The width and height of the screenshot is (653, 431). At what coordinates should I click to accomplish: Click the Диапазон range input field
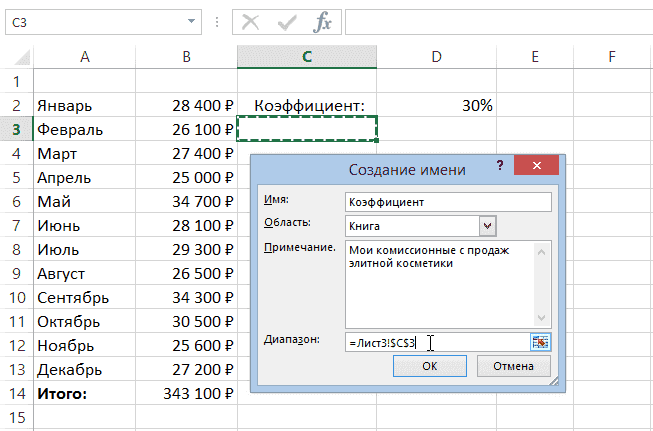[437, 342]
